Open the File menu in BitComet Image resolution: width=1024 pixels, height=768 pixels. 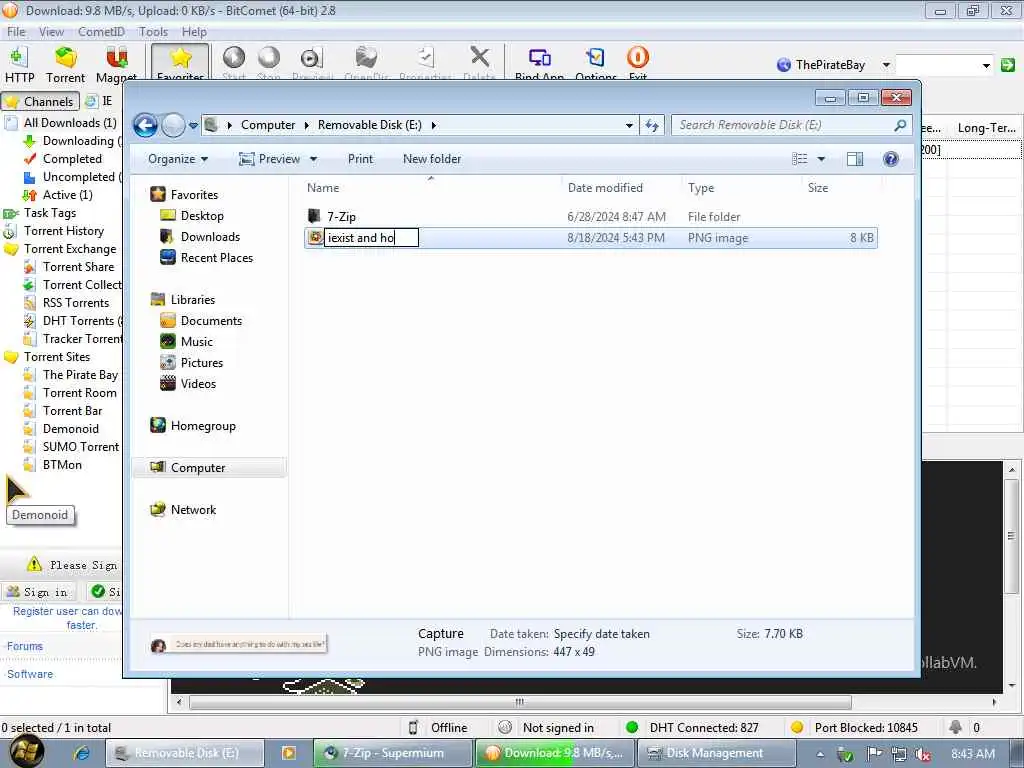(x=16, y=31)
